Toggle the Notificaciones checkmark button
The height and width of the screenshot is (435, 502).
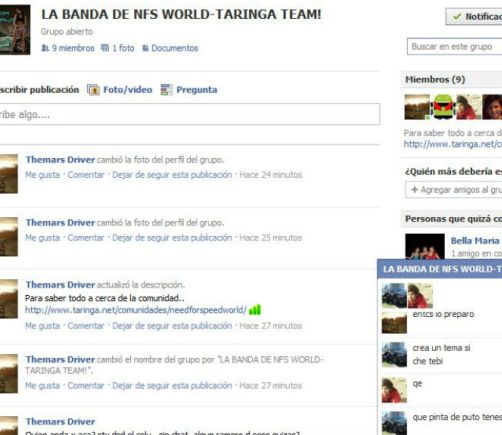tap(474, 17)
